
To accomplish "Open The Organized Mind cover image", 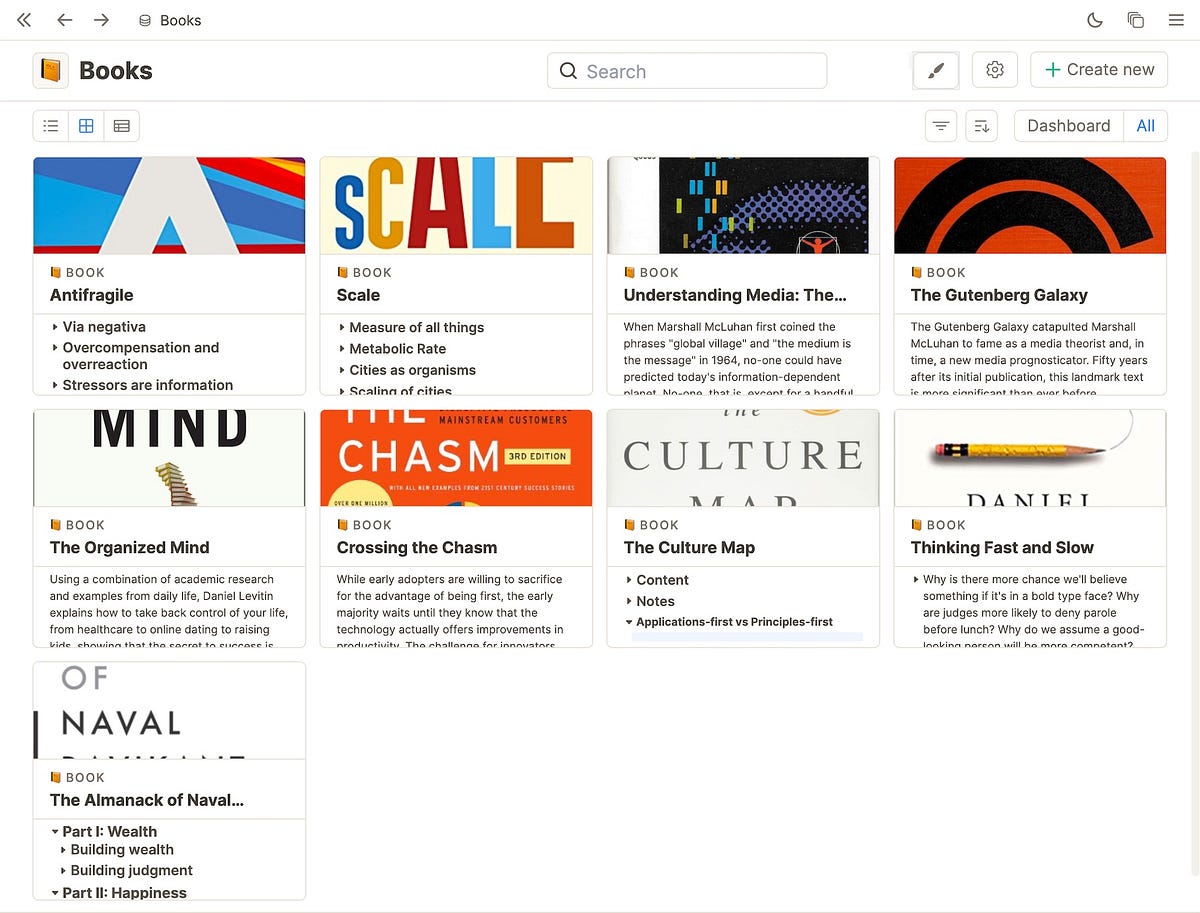I will pos(169,458).
